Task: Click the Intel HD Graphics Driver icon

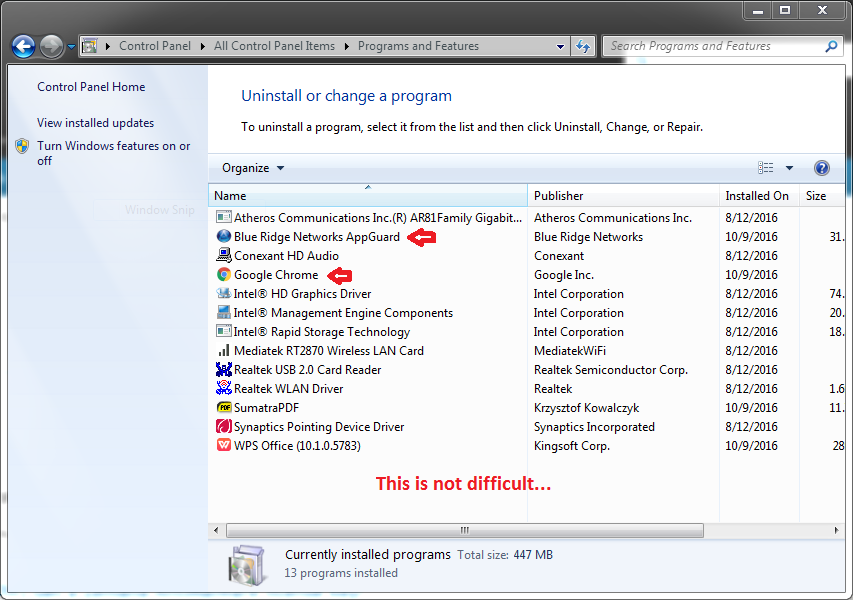Action: coord(224,293)
